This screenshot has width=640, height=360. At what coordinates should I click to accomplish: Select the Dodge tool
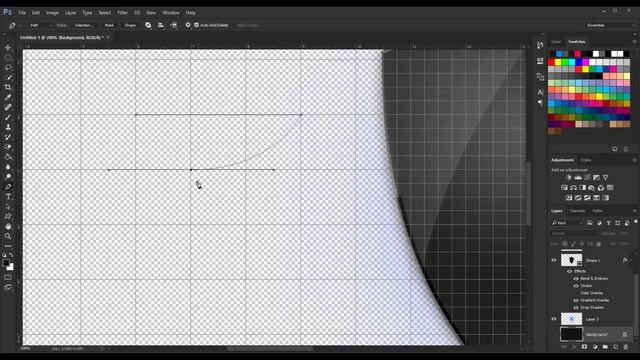[x=8, y=177]
